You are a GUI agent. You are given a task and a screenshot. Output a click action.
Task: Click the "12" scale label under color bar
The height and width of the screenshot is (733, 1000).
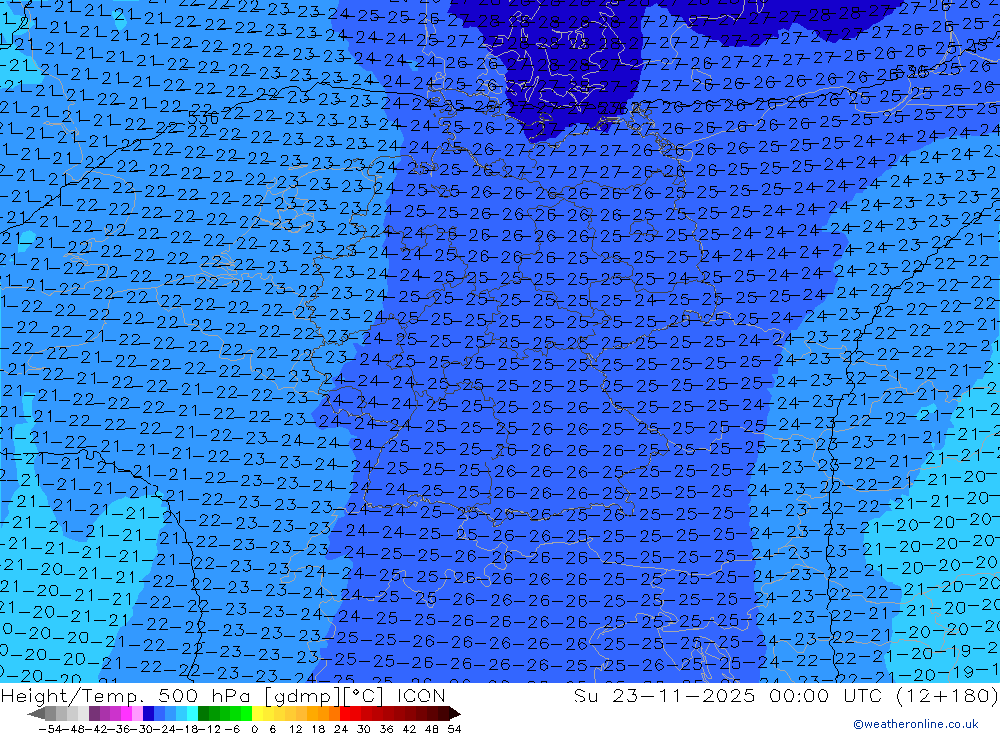(x=295, y=729)
